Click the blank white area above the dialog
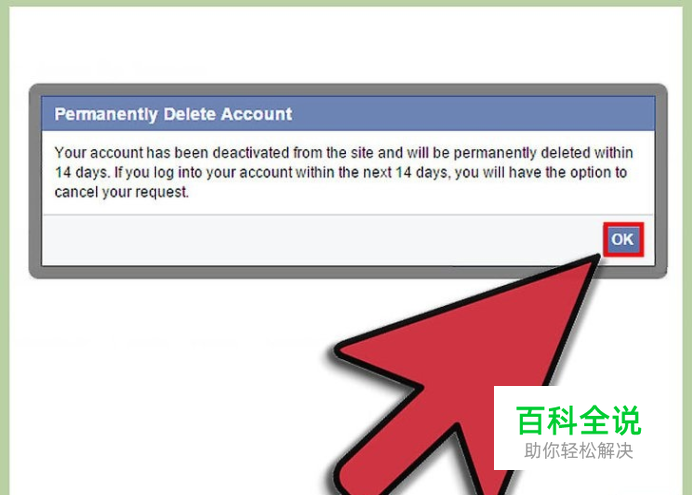The height and width of the screenshot is (495, 692). [x=346, y=44]
